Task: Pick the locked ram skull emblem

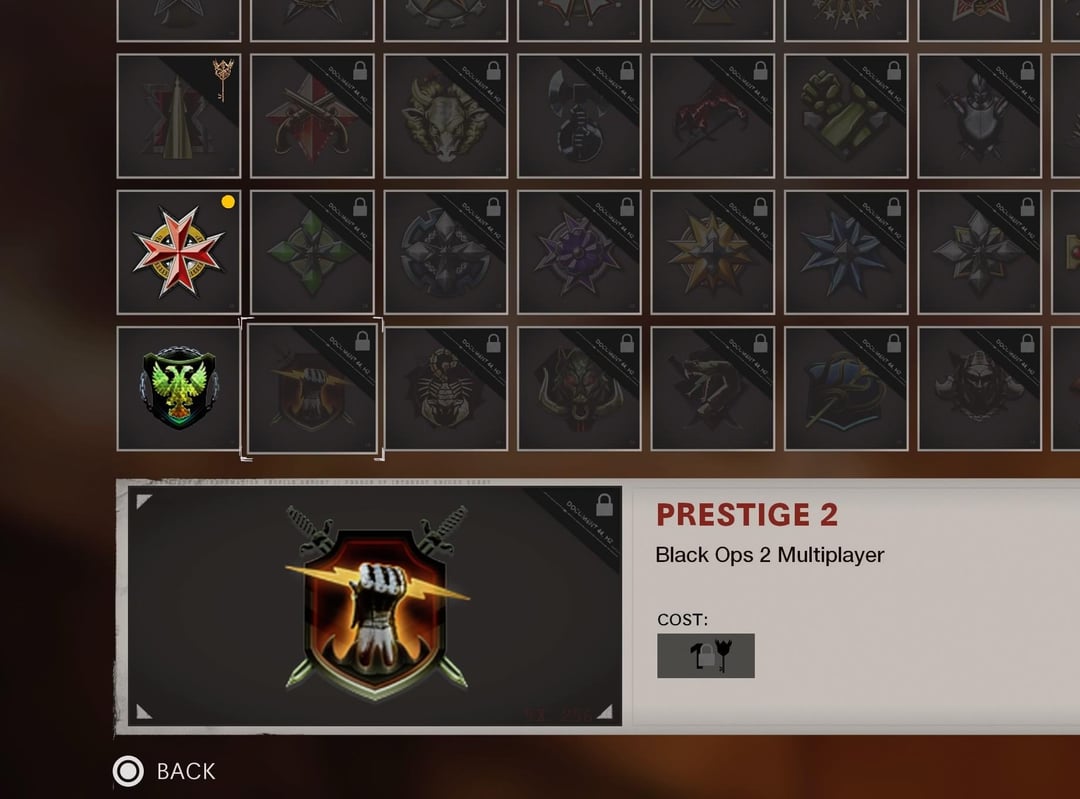Action: [x=446, y=116]
